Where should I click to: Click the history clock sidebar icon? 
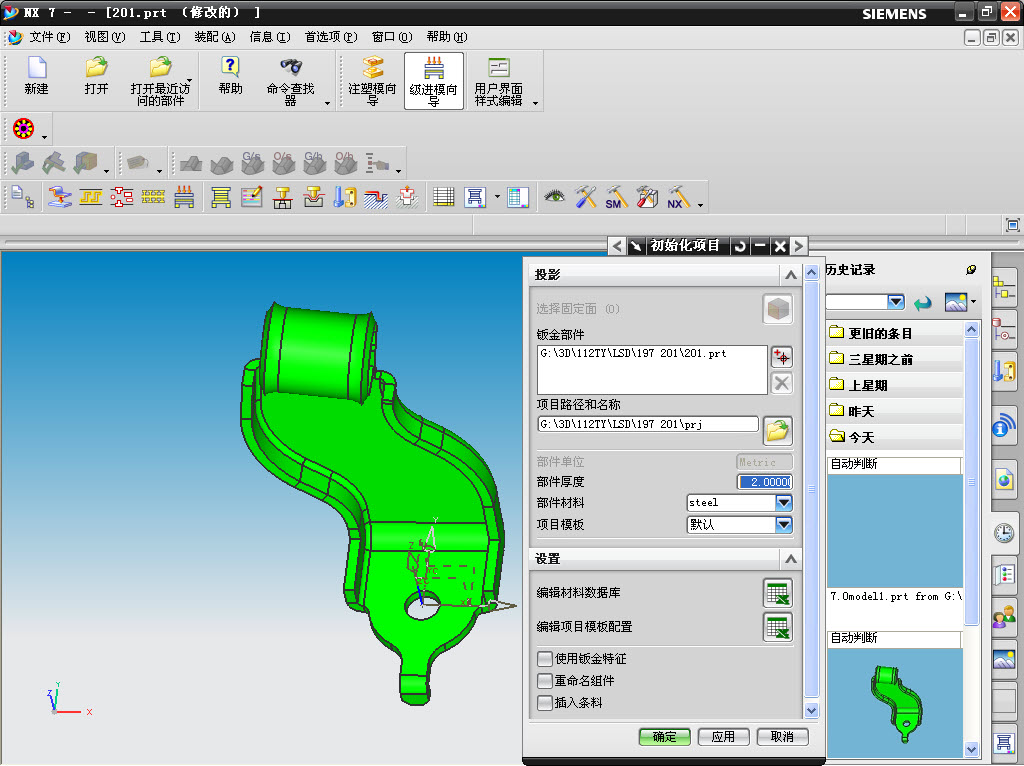point(1004,533)
